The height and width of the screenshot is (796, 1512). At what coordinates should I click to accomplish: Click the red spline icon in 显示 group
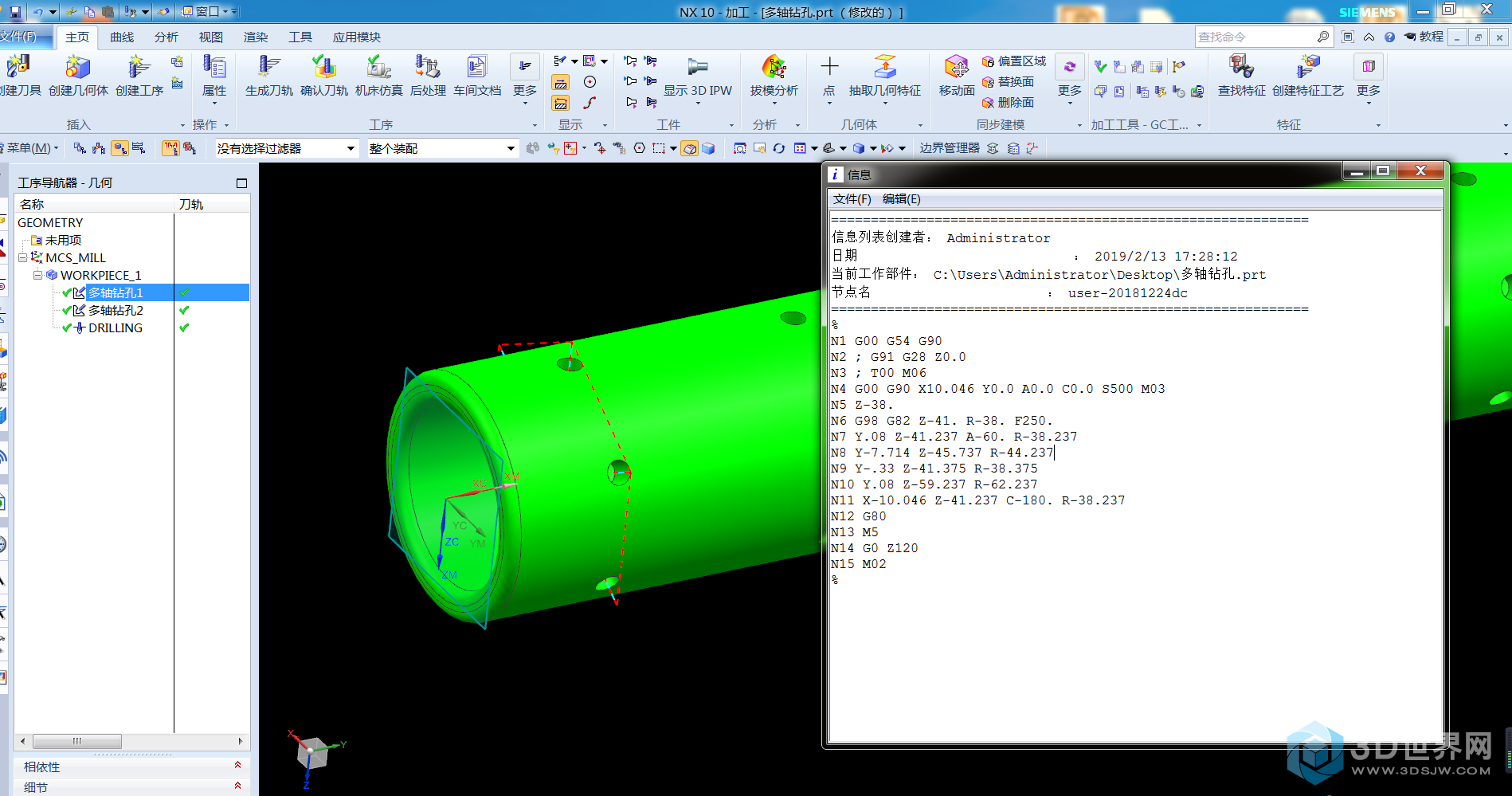[x=590, y=103]
